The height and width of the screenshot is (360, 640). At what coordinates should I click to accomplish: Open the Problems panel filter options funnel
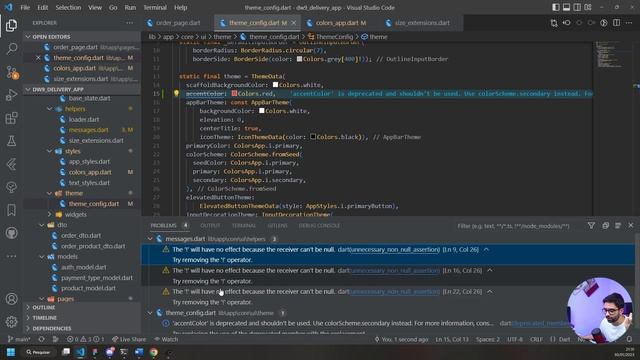pyautogui.click(x=591, y=225)
